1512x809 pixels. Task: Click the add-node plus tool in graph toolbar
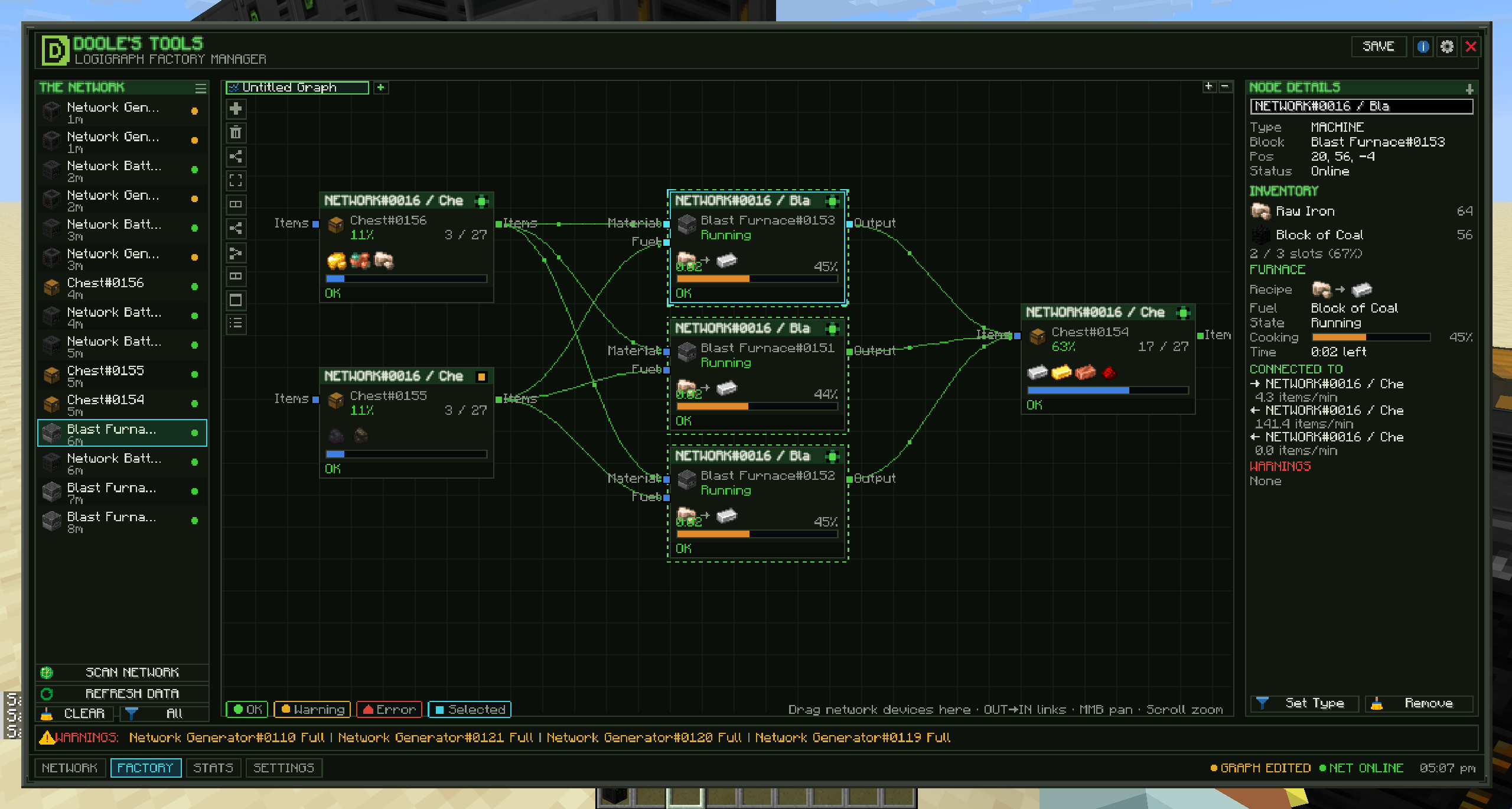[x=236, y=109]
